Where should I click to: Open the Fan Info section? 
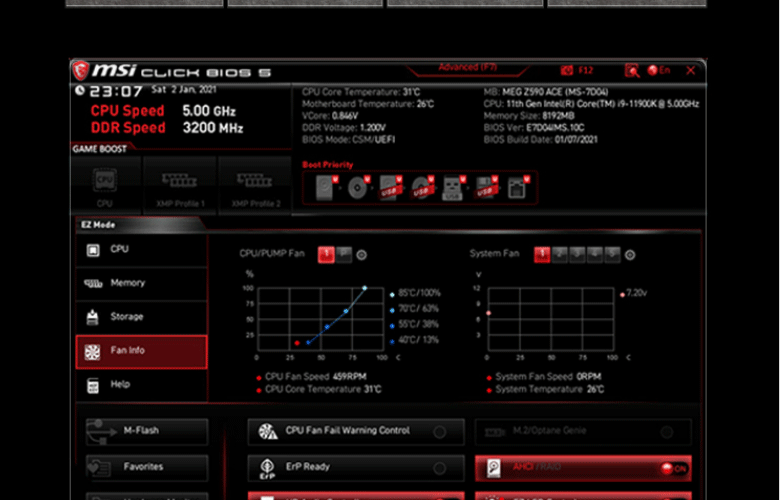pyautogui.click(x=142, y=352)
